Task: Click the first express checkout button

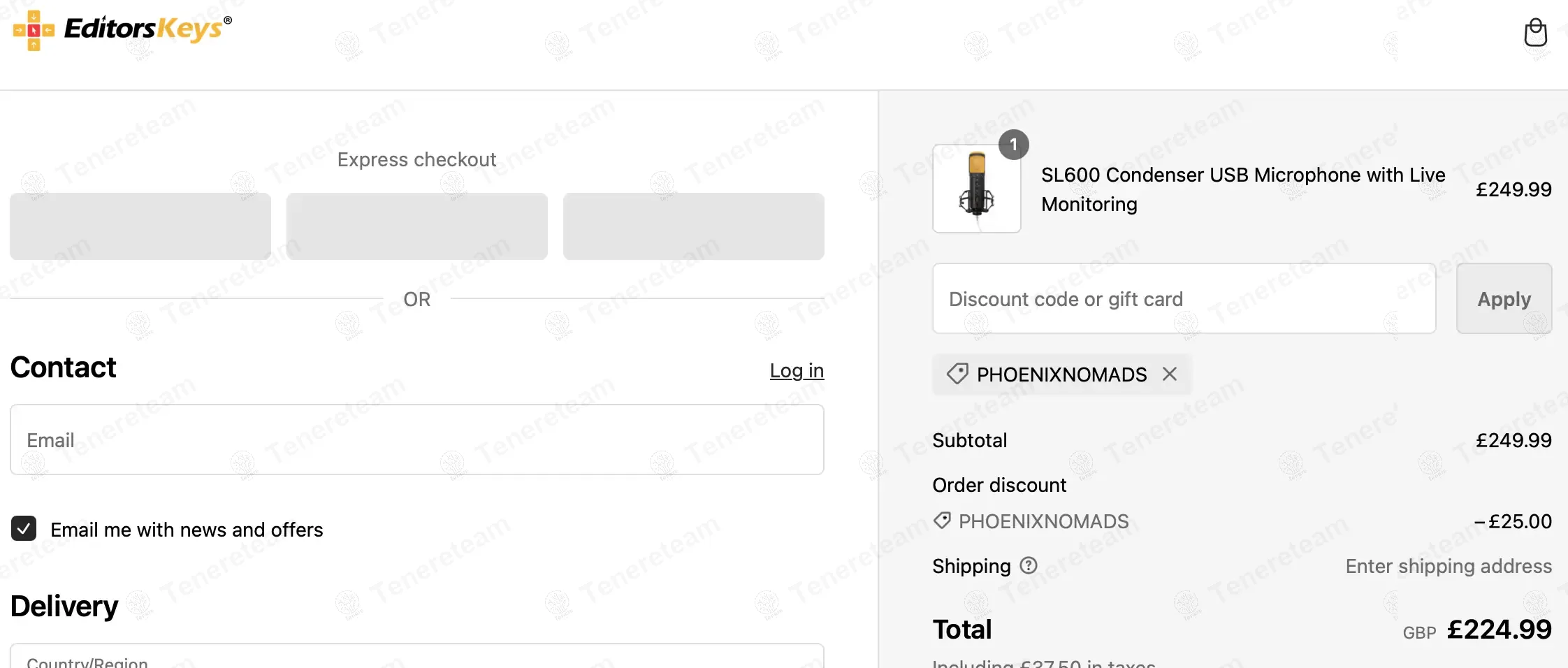Action: (140, 226)
